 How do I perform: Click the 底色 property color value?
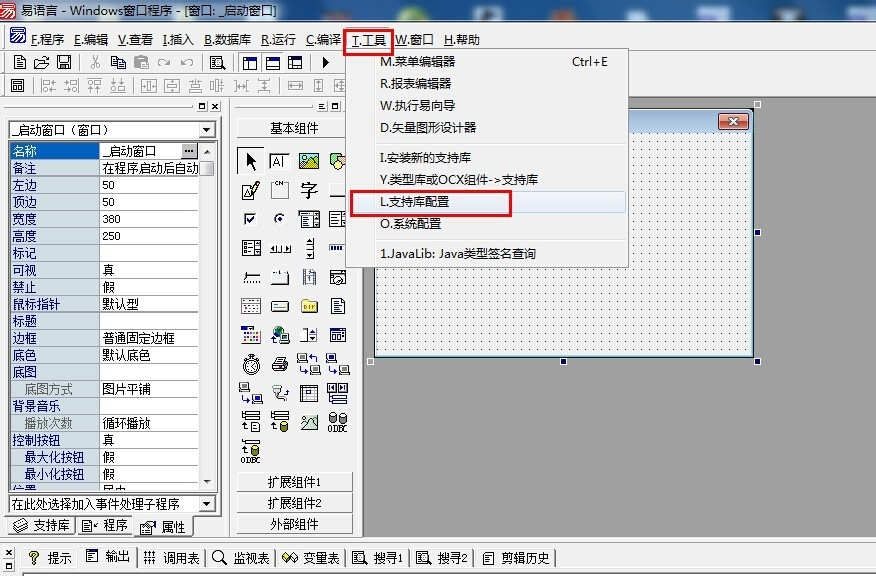tap(150, 355)
